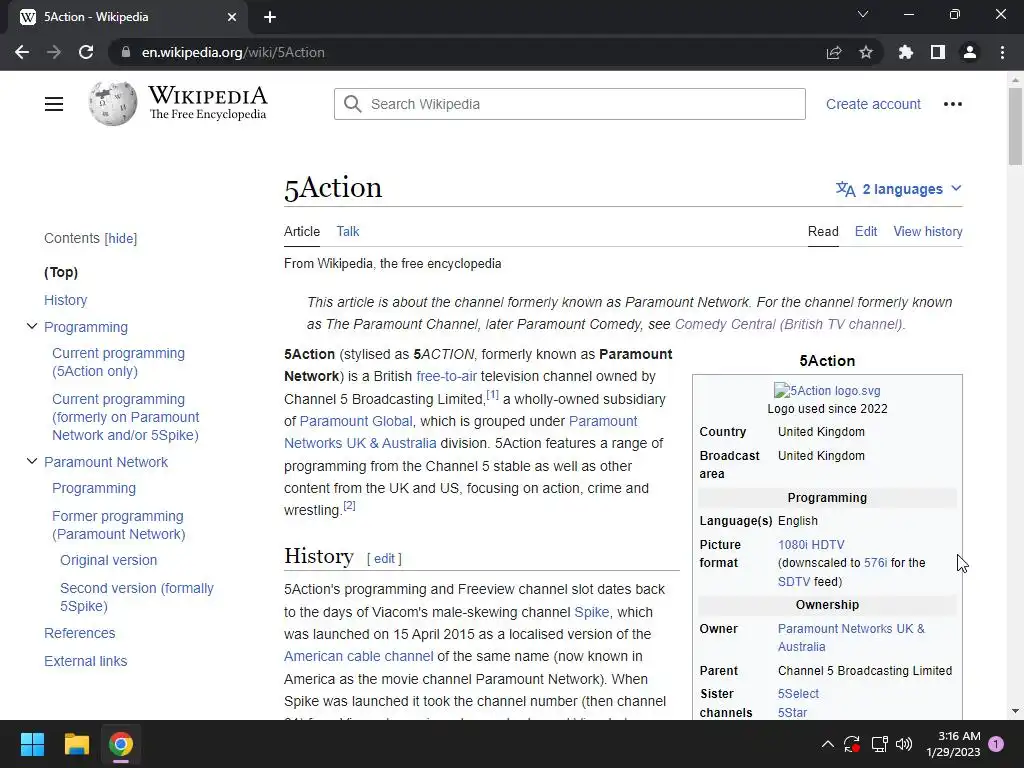Click the Wikipedia globe logo
1024x768 pixels.
pos(113,104)
